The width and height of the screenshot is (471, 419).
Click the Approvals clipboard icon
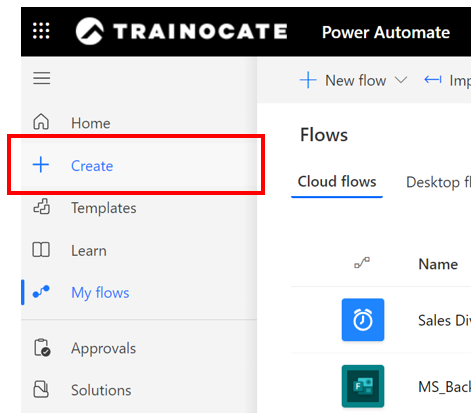point(42,348)
